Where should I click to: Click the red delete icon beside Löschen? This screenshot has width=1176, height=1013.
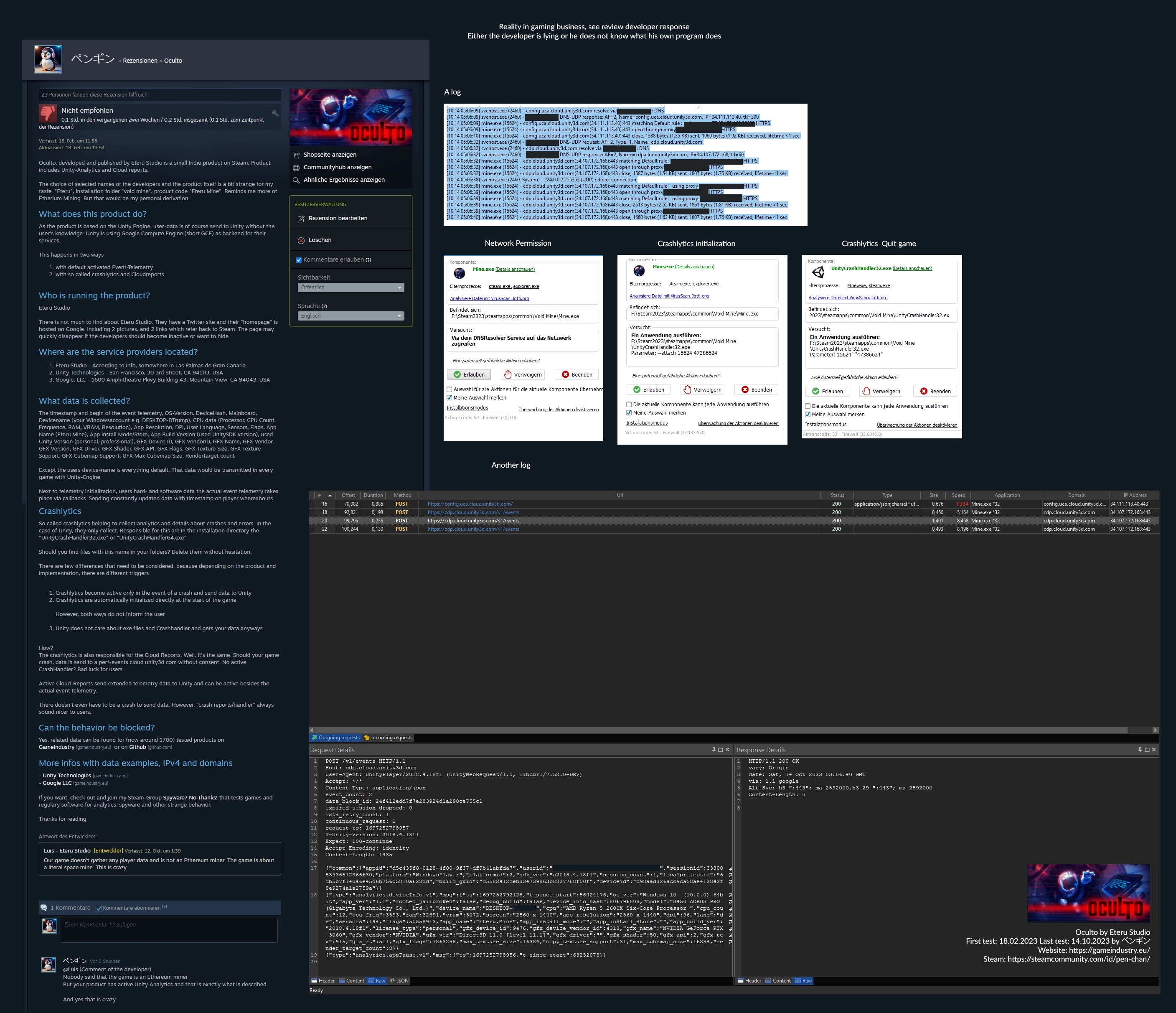coord(301,240)
